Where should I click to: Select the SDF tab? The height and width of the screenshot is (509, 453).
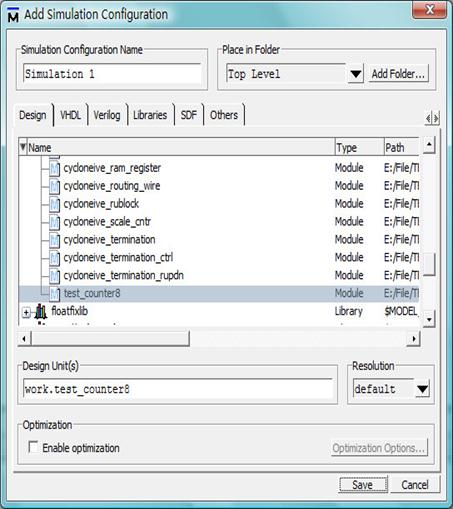point(188,115)
